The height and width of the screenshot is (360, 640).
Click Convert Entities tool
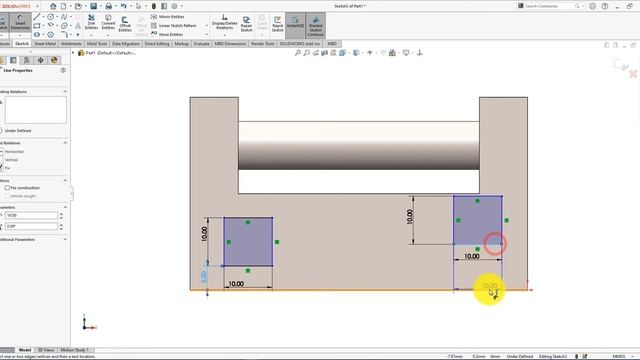click(x=108, y=22)
